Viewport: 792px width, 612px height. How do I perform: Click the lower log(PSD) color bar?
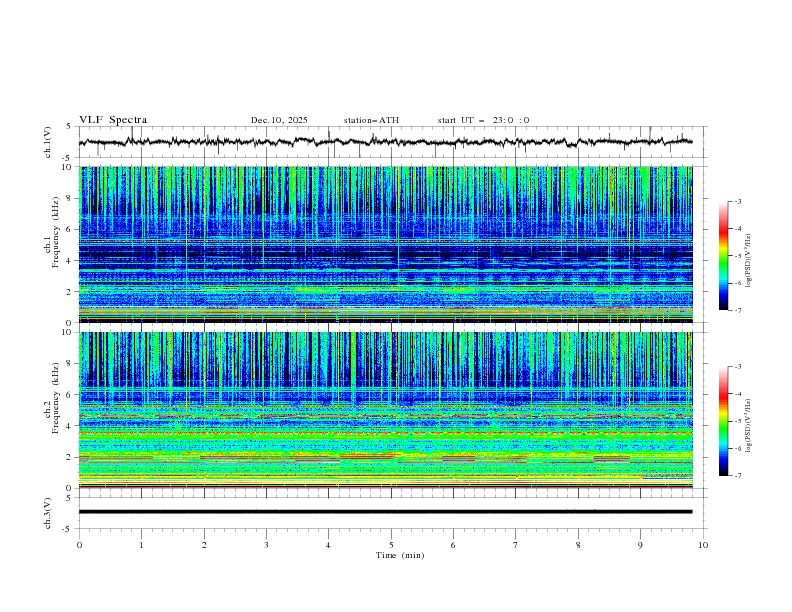[x=723, y=421]
